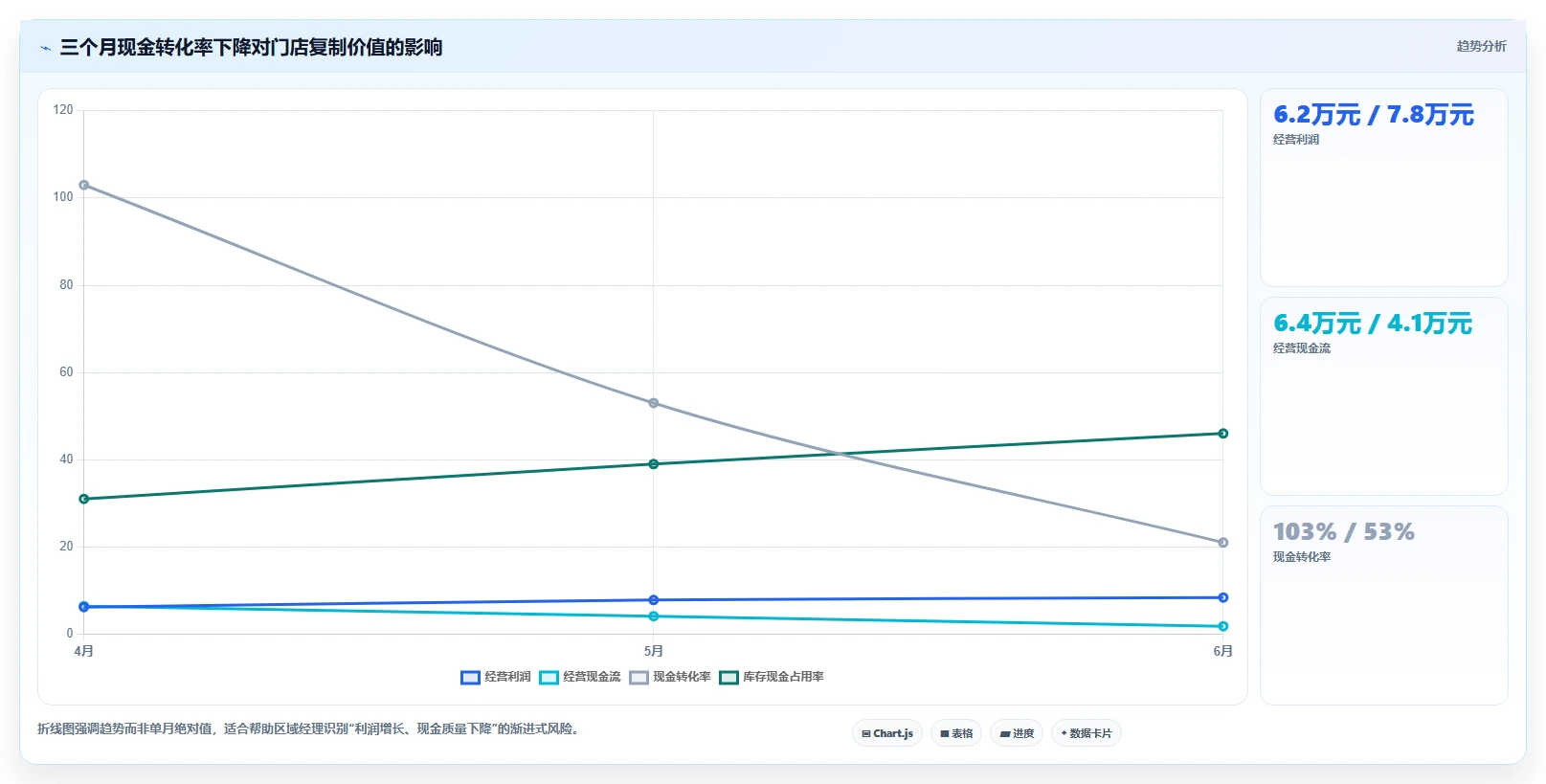Select the 现金转化率 data point at 4月
The image size is (1546, 784).
pos(84,185)
